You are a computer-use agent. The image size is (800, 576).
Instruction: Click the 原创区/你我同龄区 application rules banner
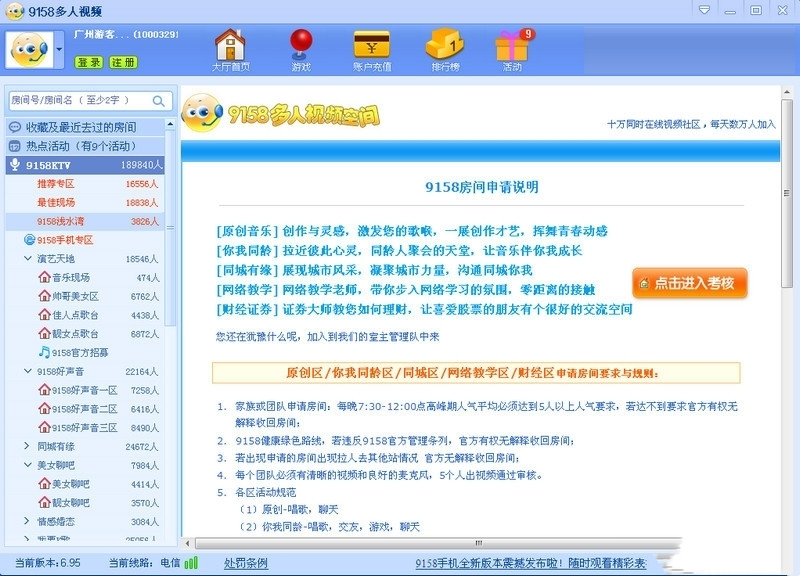point(476,372)
